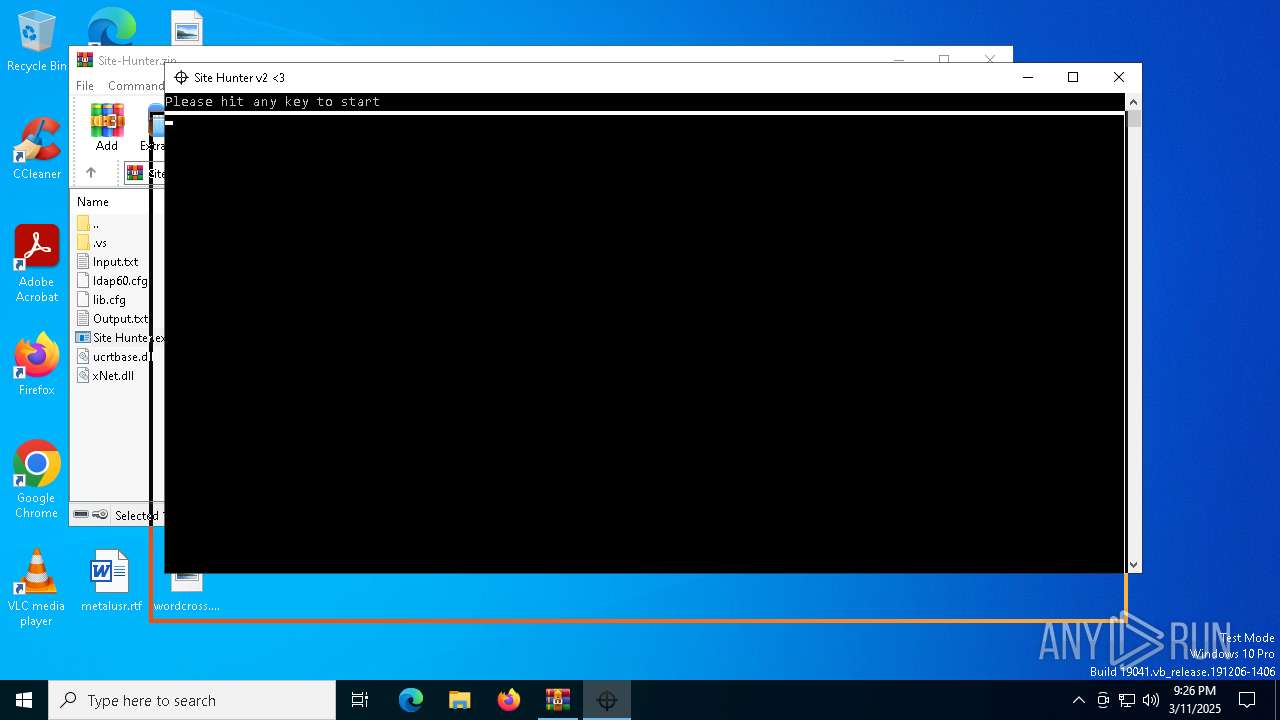Open Firefox from the taskbar
The height and width of the screenshot is (720, 1280).
point(509,700)
